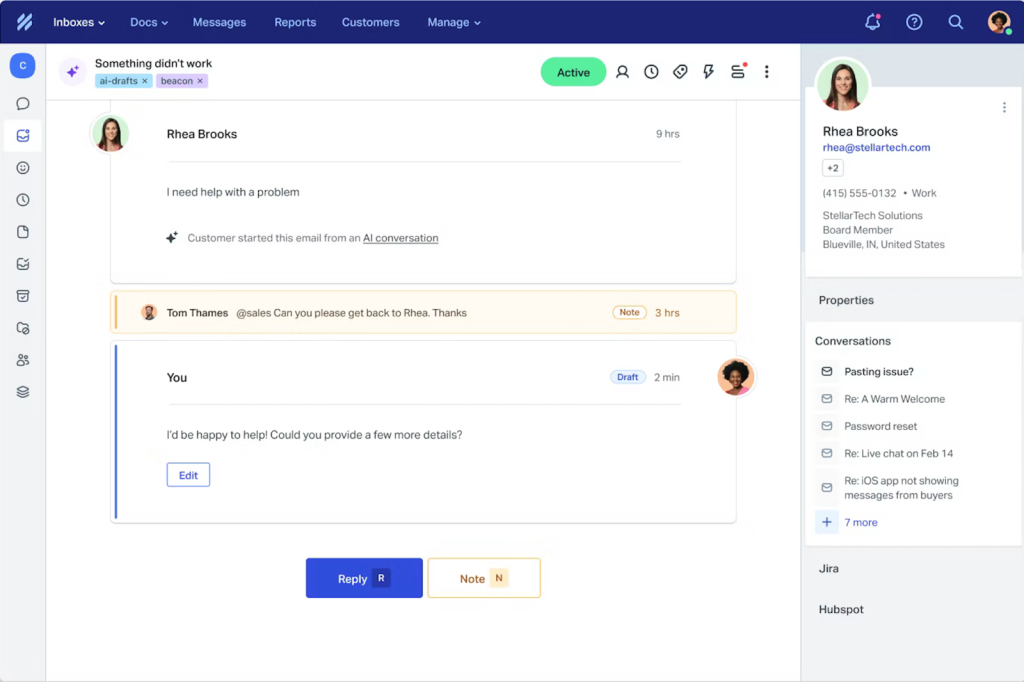Click the tag icon in conversation toolbar
Viewport: 1024px width, 682px height.
680,72
